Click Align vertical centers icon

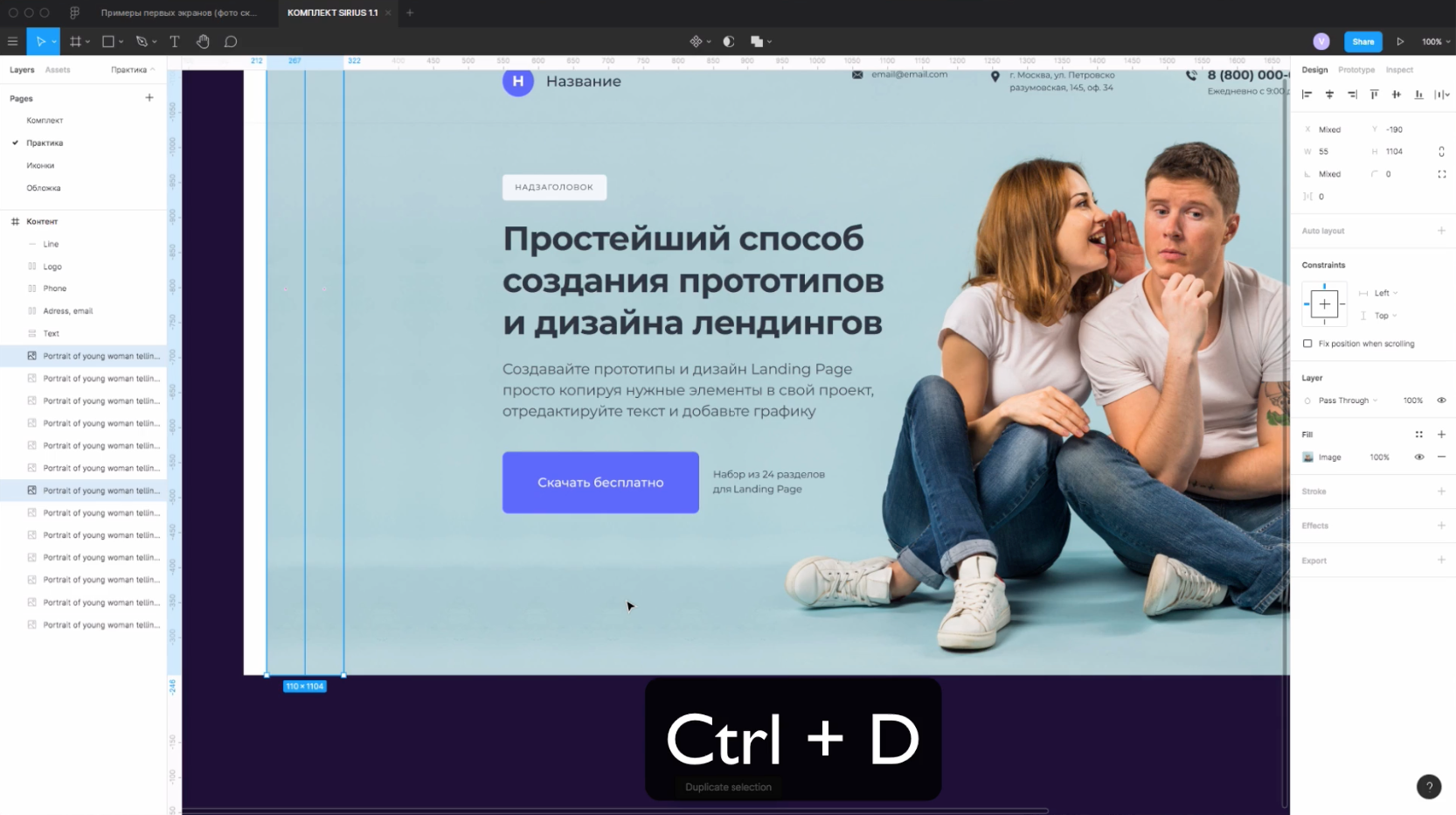pos(1397,94)
